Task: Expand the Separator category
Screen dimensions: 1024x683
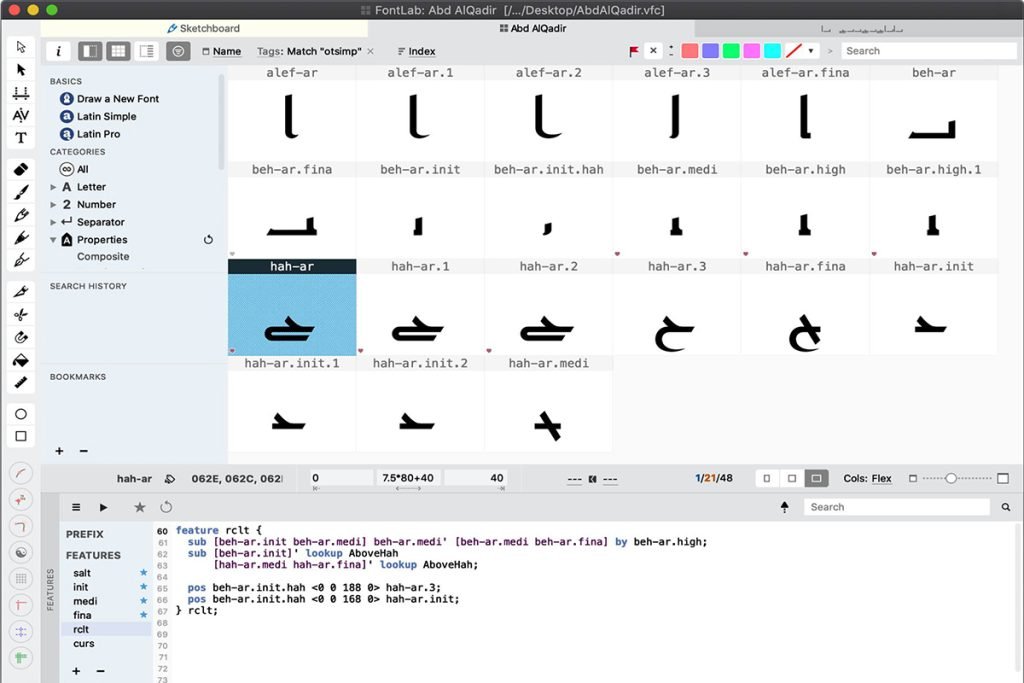Action: pyautogui.click(x=53, y=222)
